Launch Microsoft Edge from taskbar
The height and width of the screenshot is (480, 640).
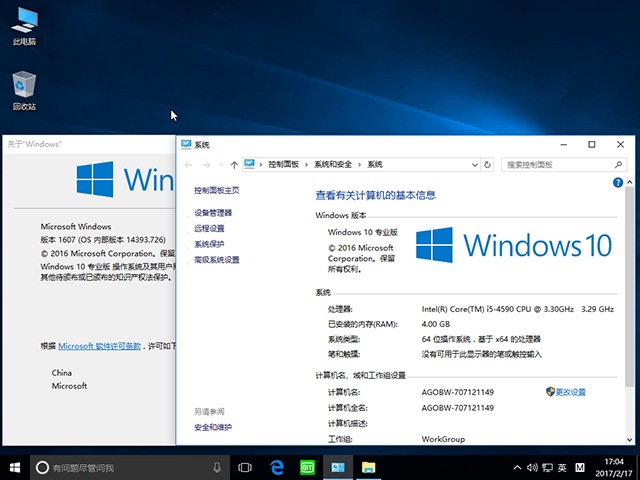click(x=277, y=467)
